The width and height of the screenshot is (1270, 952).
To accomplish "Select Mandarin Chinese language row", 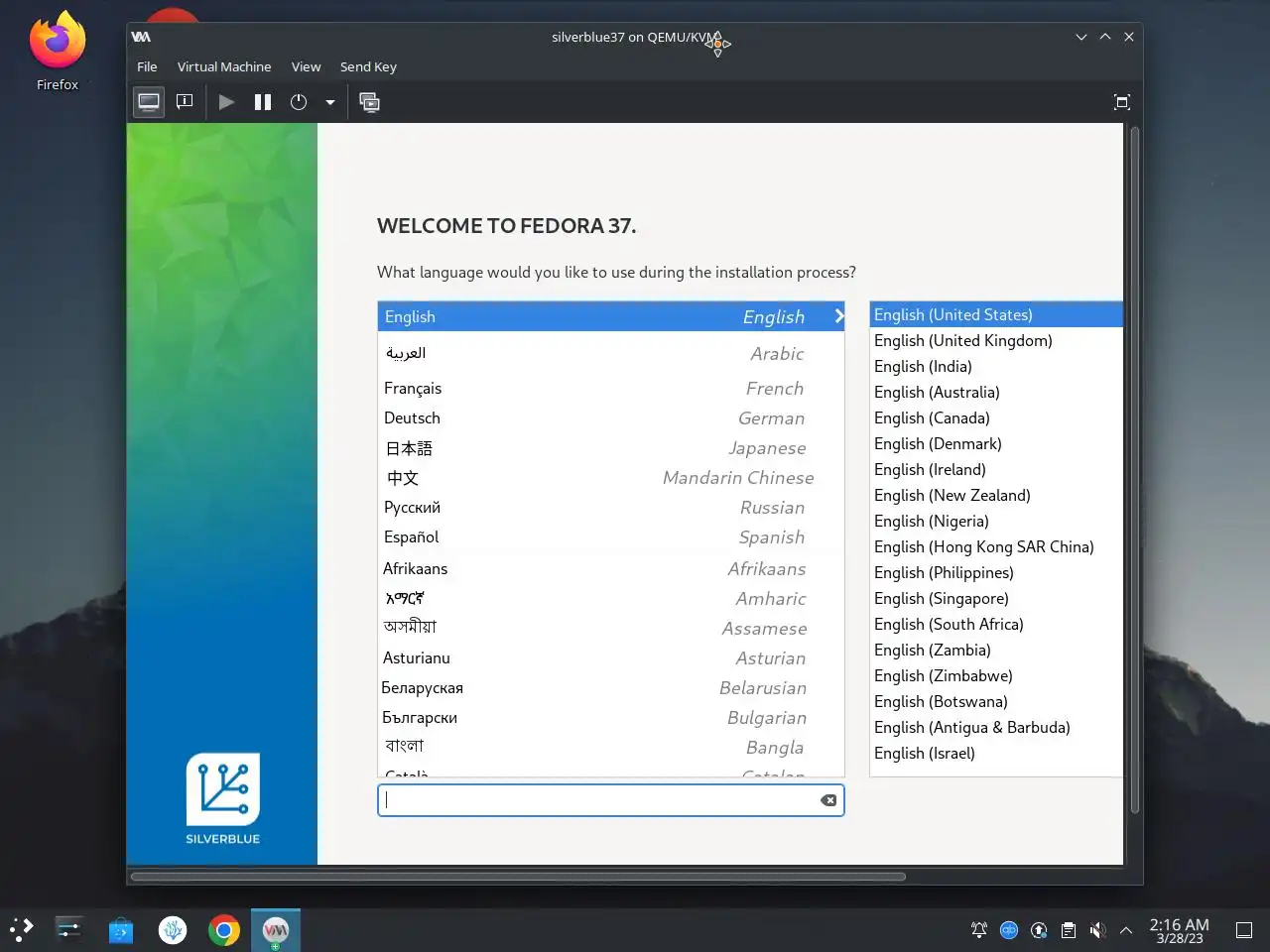I will (x=611, y=477).
